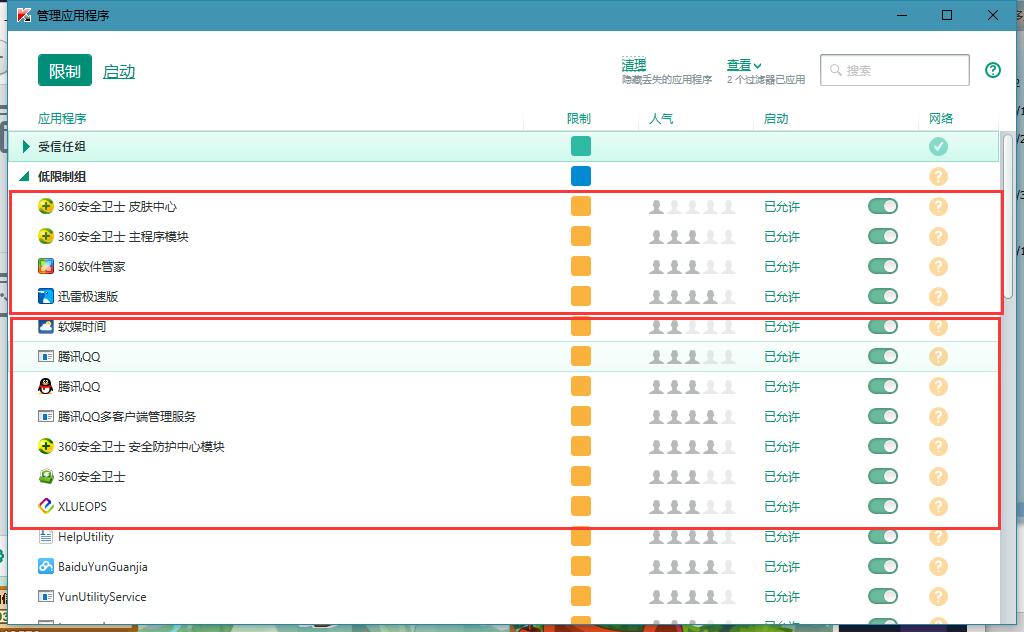Click the teal restriction swatch for 受信任组
This screenshot has height=632, width=1024.
click(581, 146)
